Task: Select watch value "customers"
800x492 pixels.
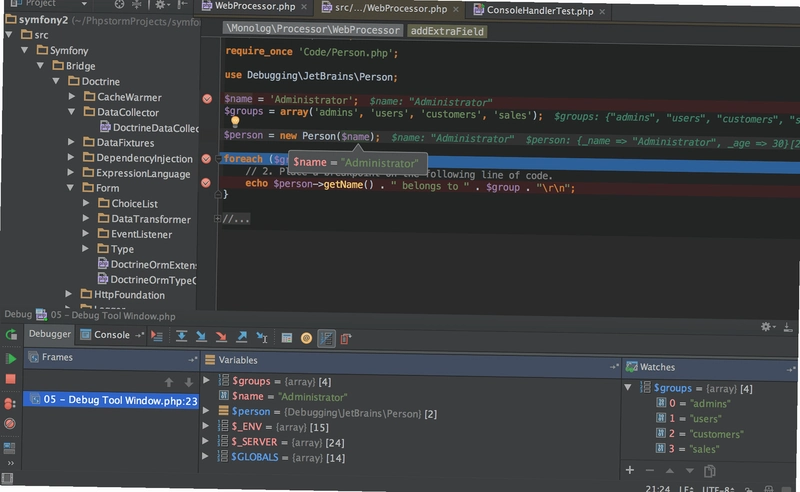Action: coord(716,434)
